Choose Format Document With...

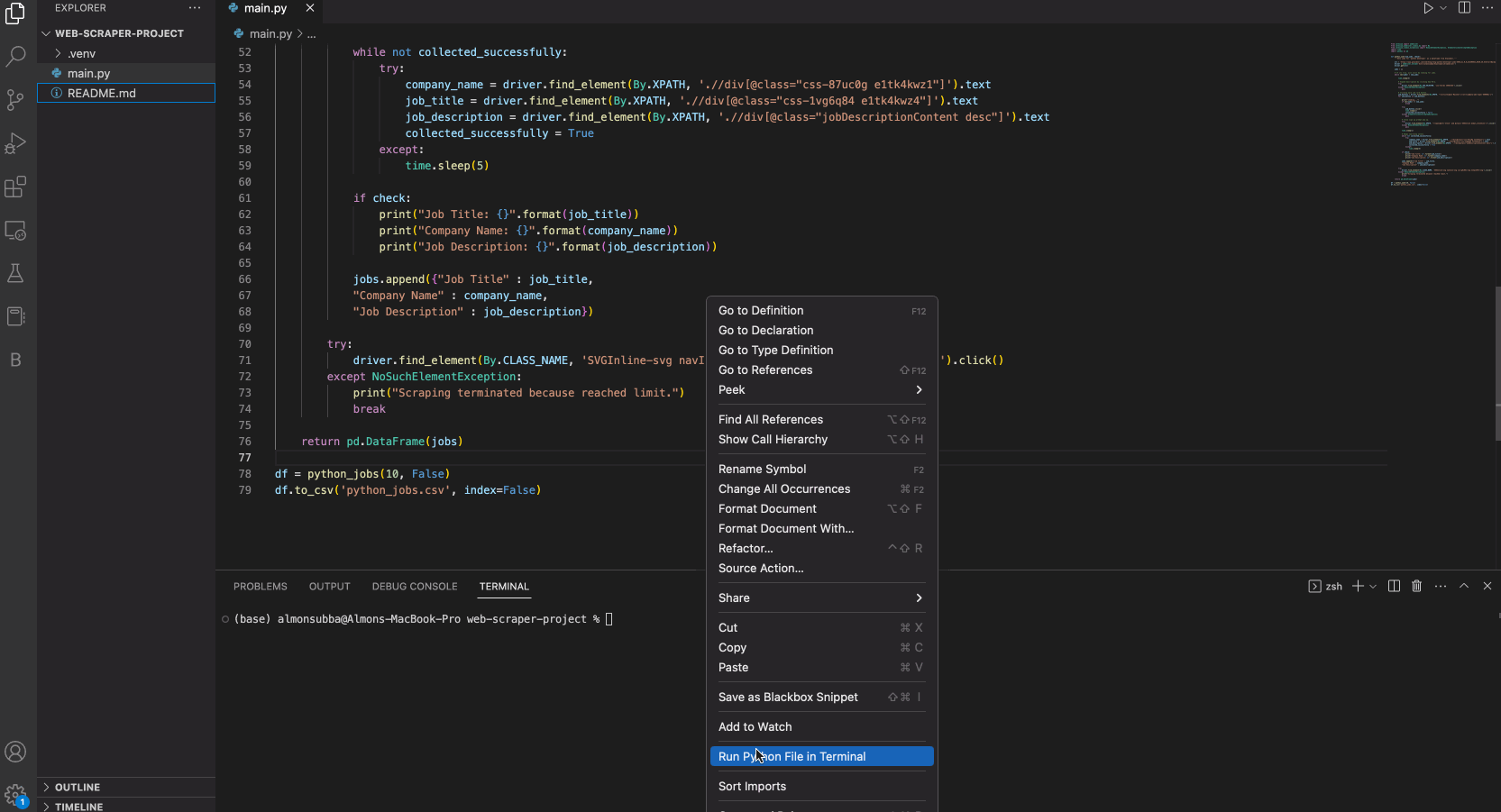pos(821,529)
